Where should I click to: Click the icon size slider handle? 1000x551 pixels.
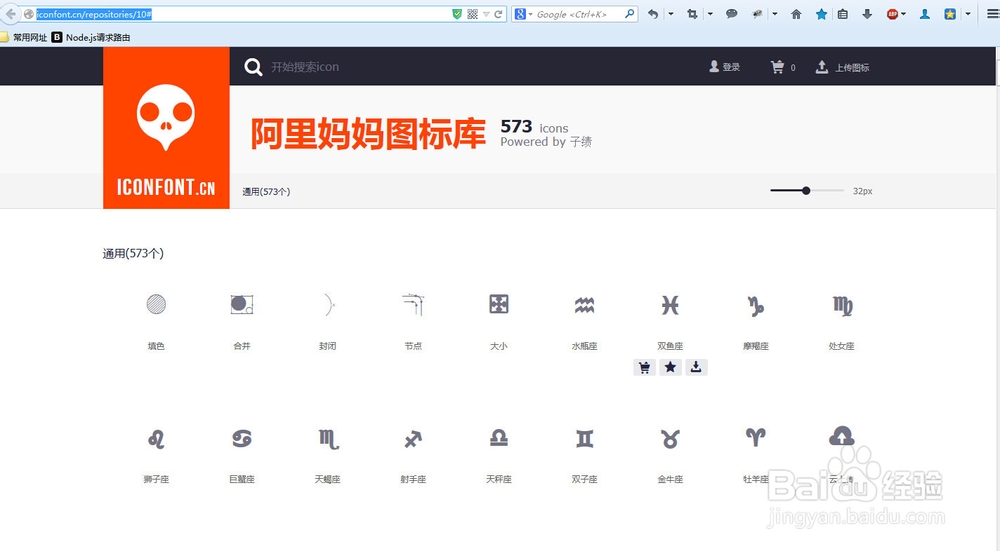click(806, 191)
